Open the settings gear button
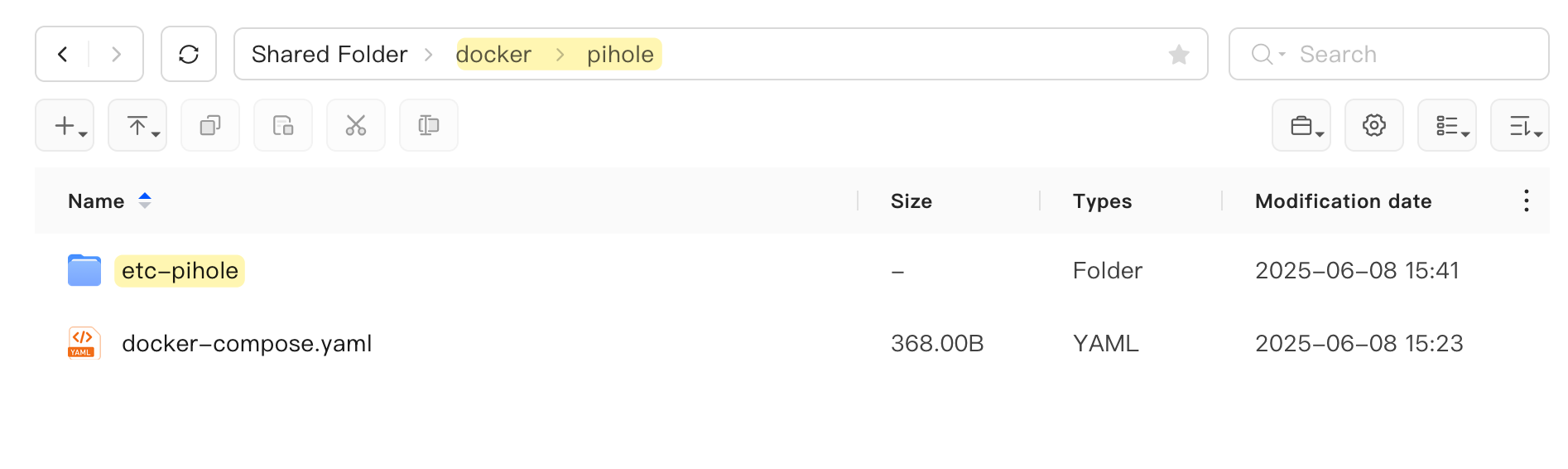 point(1374,126)
